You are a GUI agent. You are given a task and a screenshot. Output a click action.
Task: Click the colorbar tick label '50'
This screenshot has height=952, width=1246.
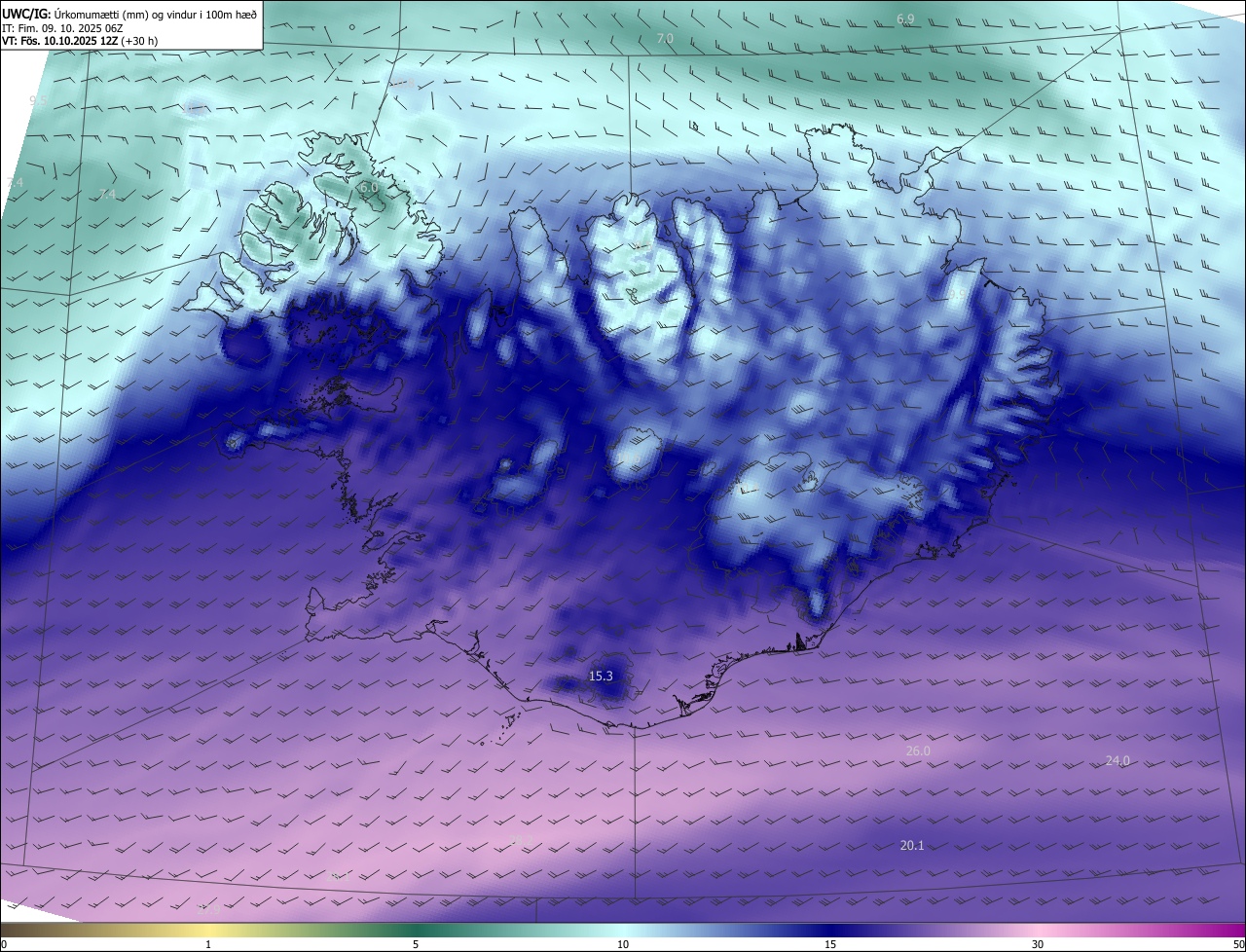tap(1238, 944)
